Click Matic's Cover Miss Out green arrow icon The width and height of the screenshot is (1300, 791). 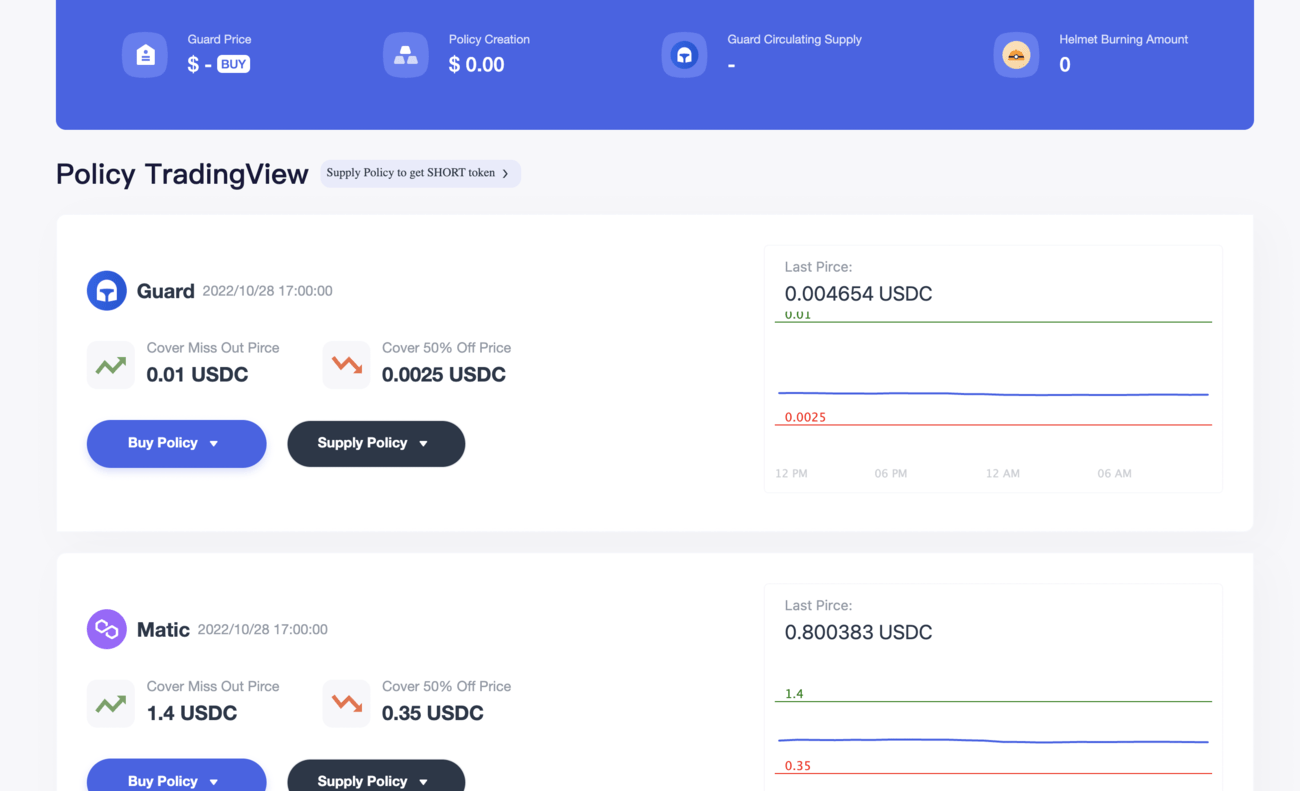click(111, 704)
